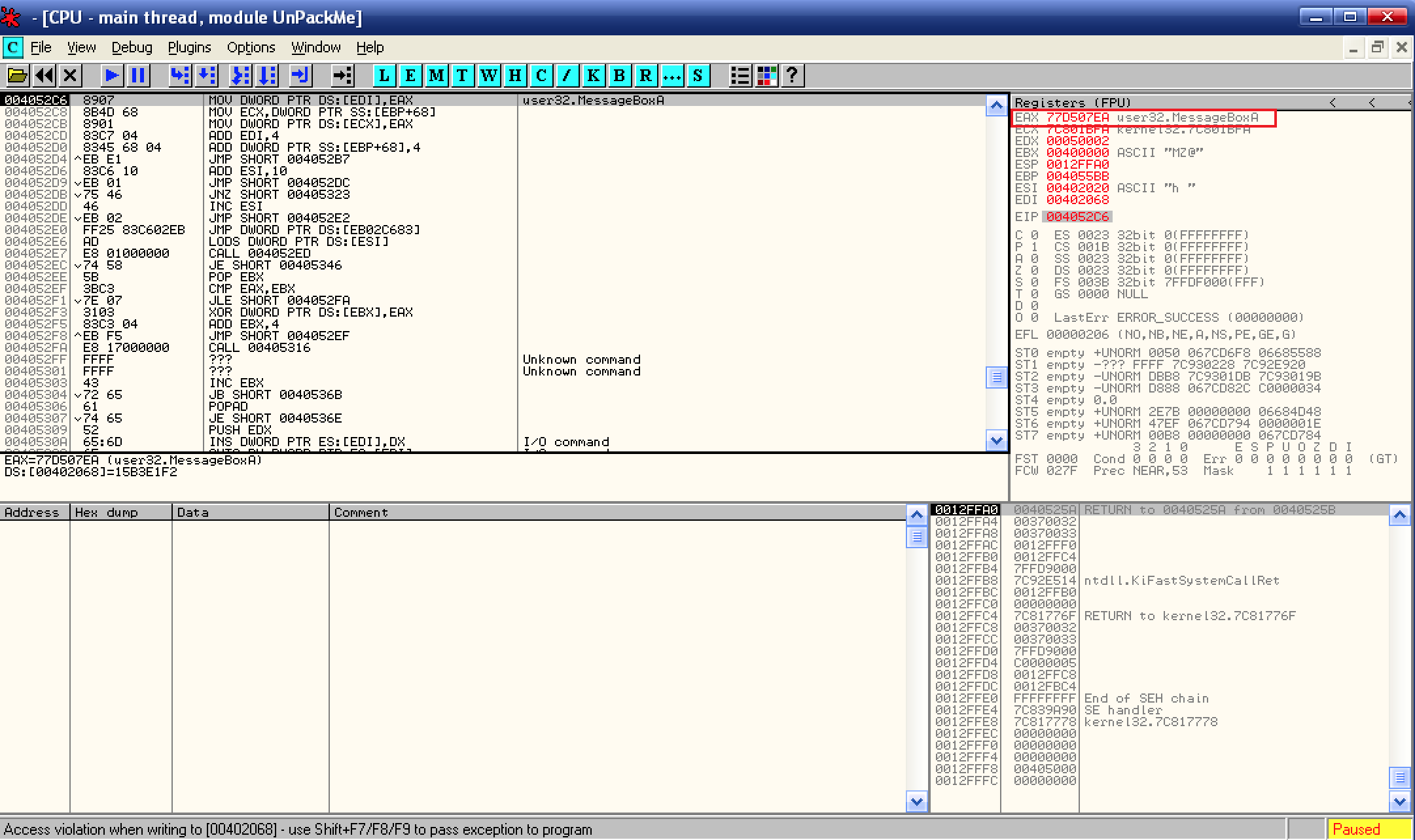Image resolution: width=1415 pixels, height=840 pixels.
Task: Click the Appearance color grid icon
Action: [766, 76]
